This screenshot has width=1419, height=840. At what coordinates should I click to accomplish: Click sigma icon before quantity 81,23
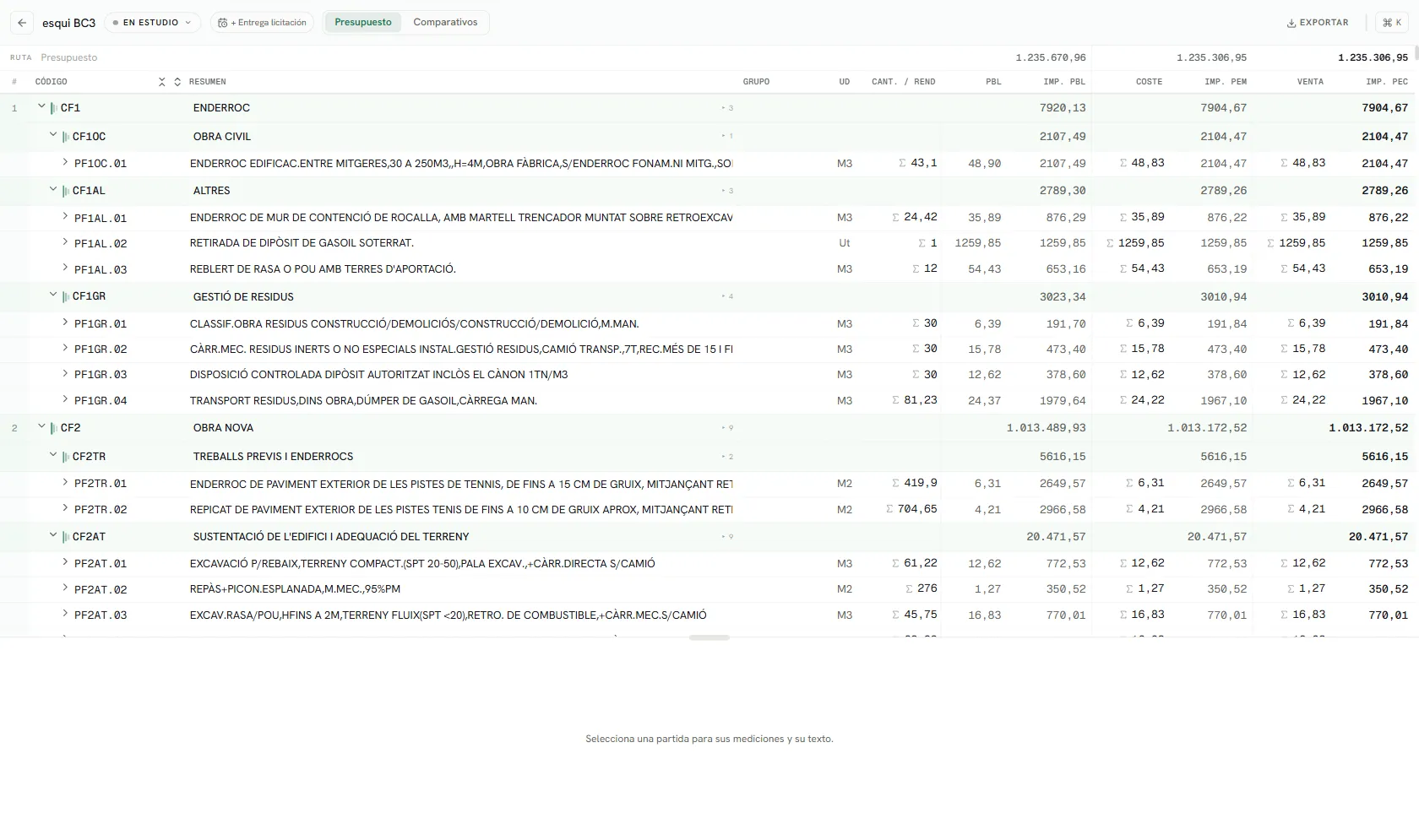pyautogui.click(x=896, y=400)
